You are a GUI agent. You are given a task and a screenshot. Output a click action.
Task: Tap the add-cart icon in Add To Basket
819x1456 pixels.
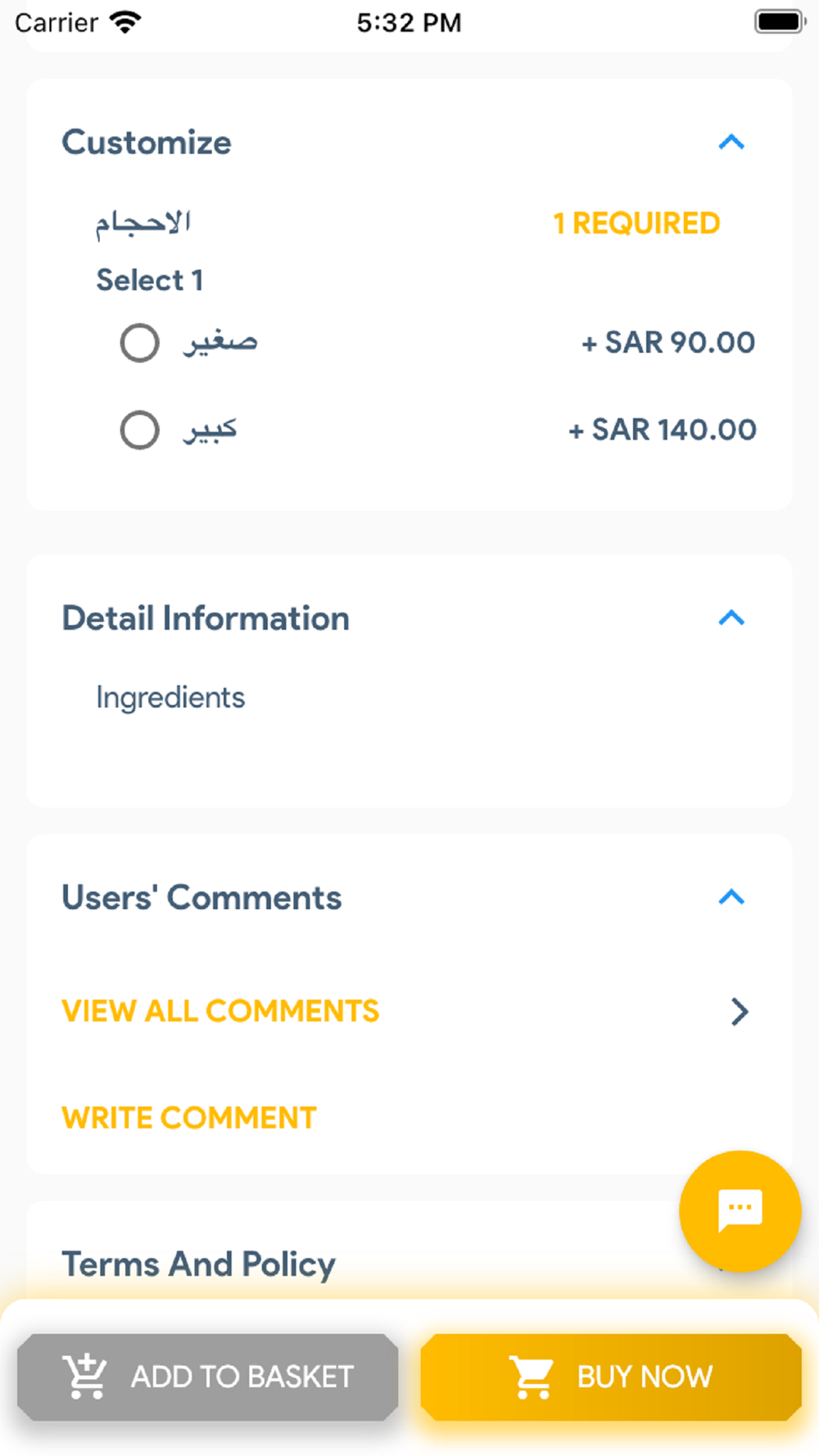(85, 1377)
